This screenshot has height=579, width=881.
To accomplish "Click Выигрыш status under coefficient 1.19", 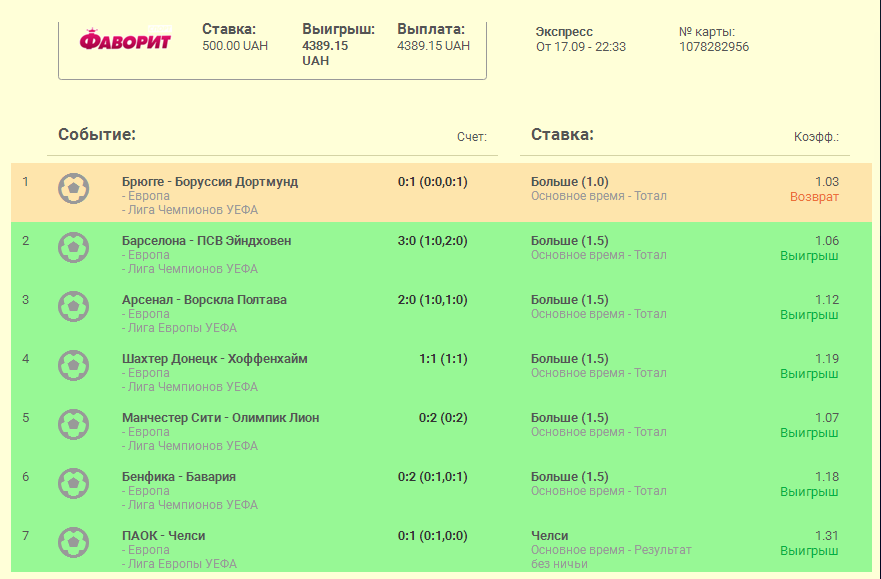I will pyautogui.click(x=809, y=374).
